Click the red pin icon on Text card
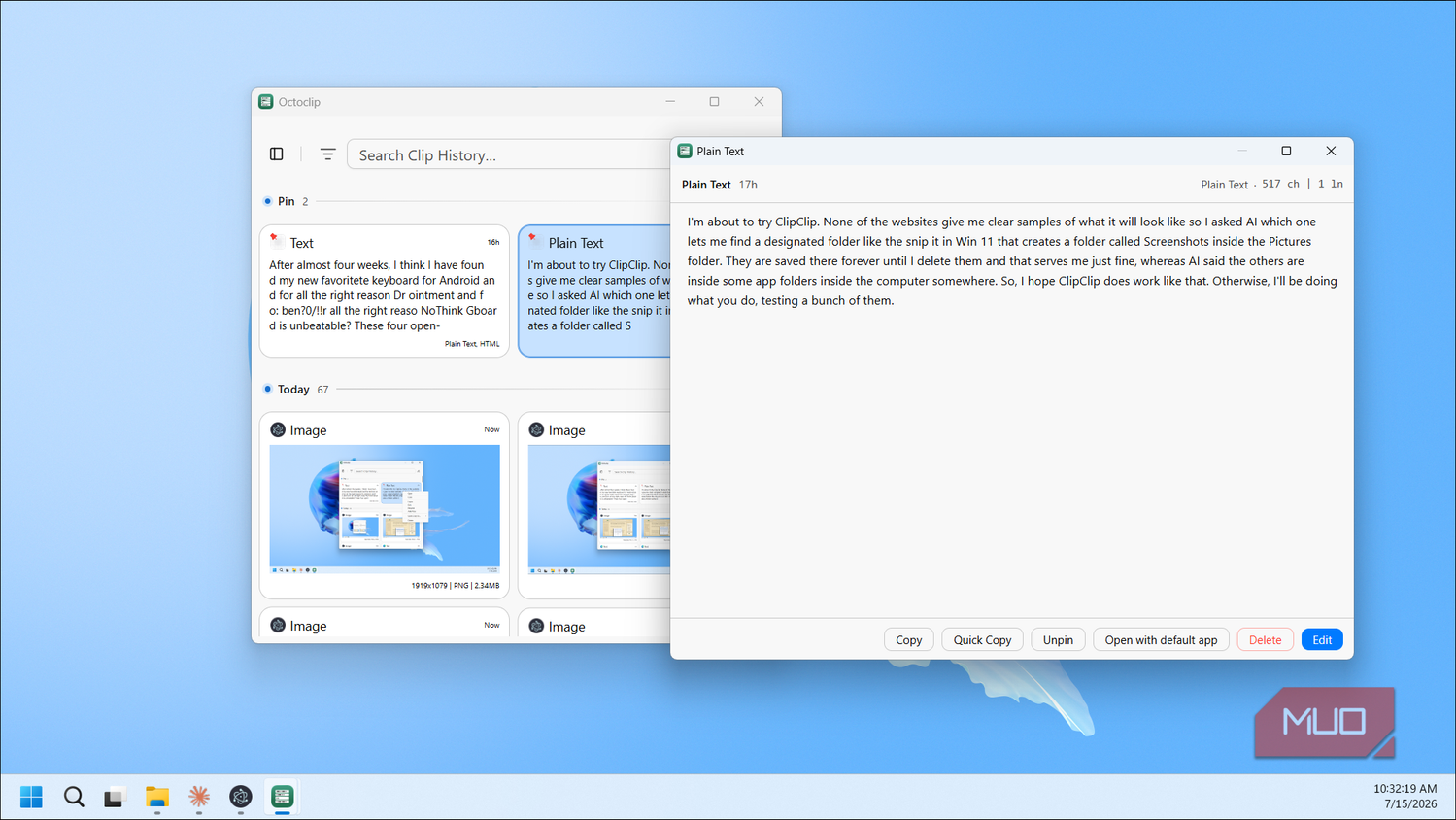Screen dimensions: 1456x820 (276, 238)
